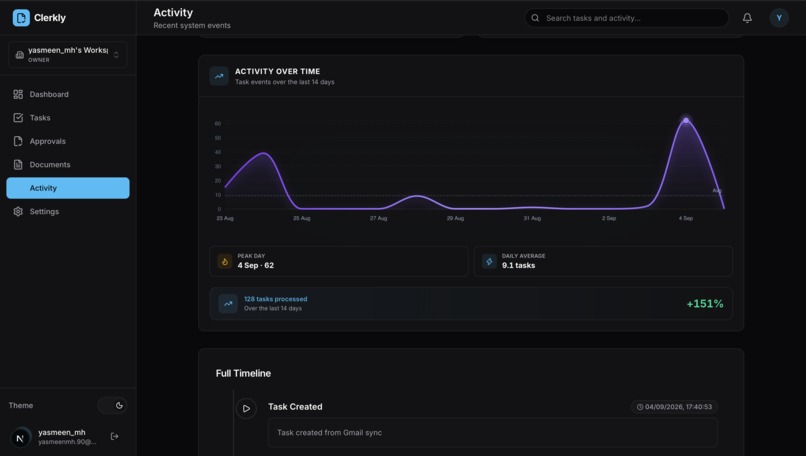806x456 pixels.
Task: Click the Dashboard grid icon
Action: [18, 94]
